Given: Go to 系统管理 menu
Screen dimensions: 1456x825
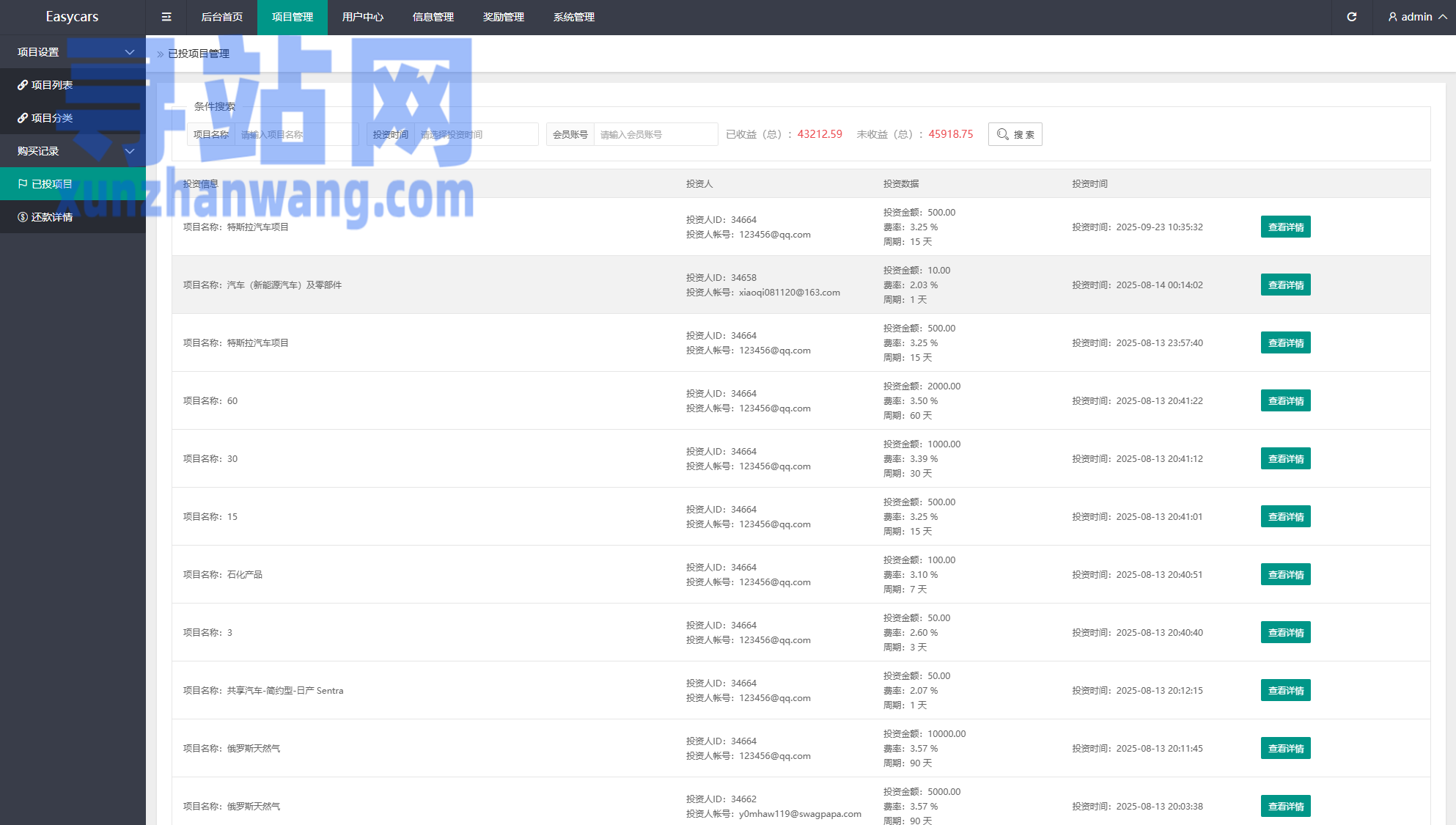Looking at the screenshot, I should click(573, 17).
